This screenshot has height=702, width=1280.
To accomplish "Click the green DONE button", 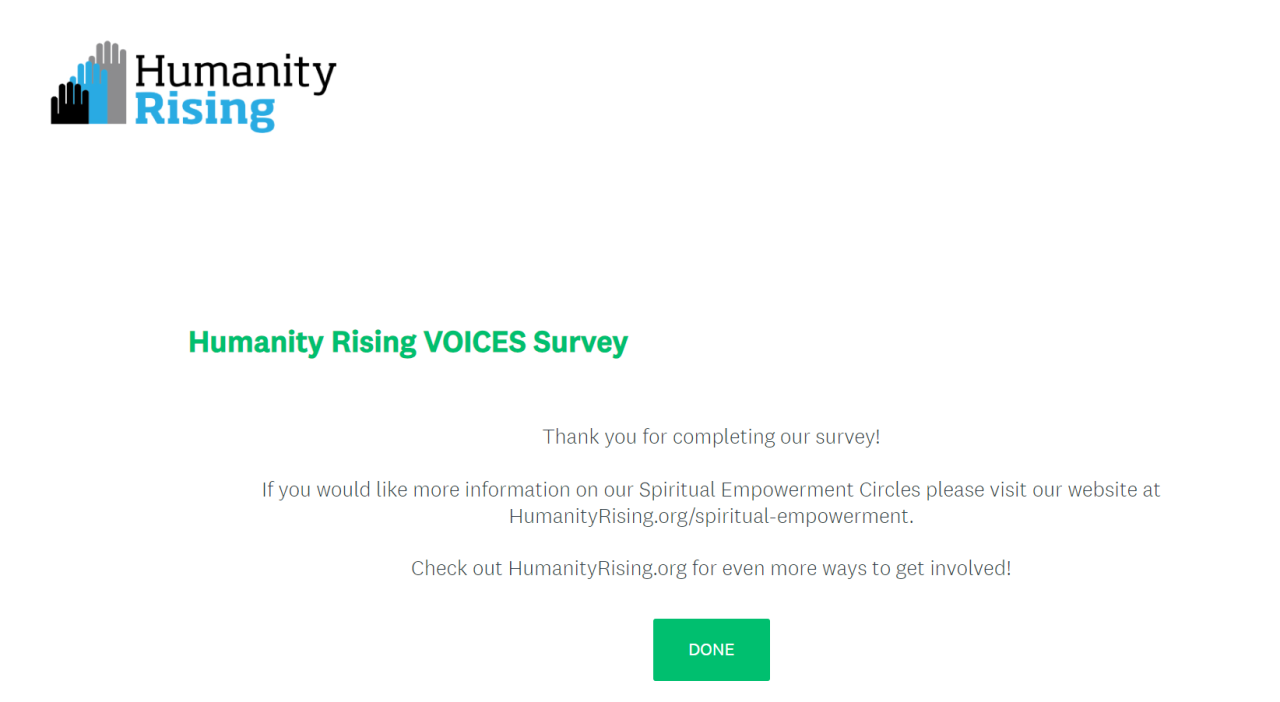I will (x=711, y=650).
